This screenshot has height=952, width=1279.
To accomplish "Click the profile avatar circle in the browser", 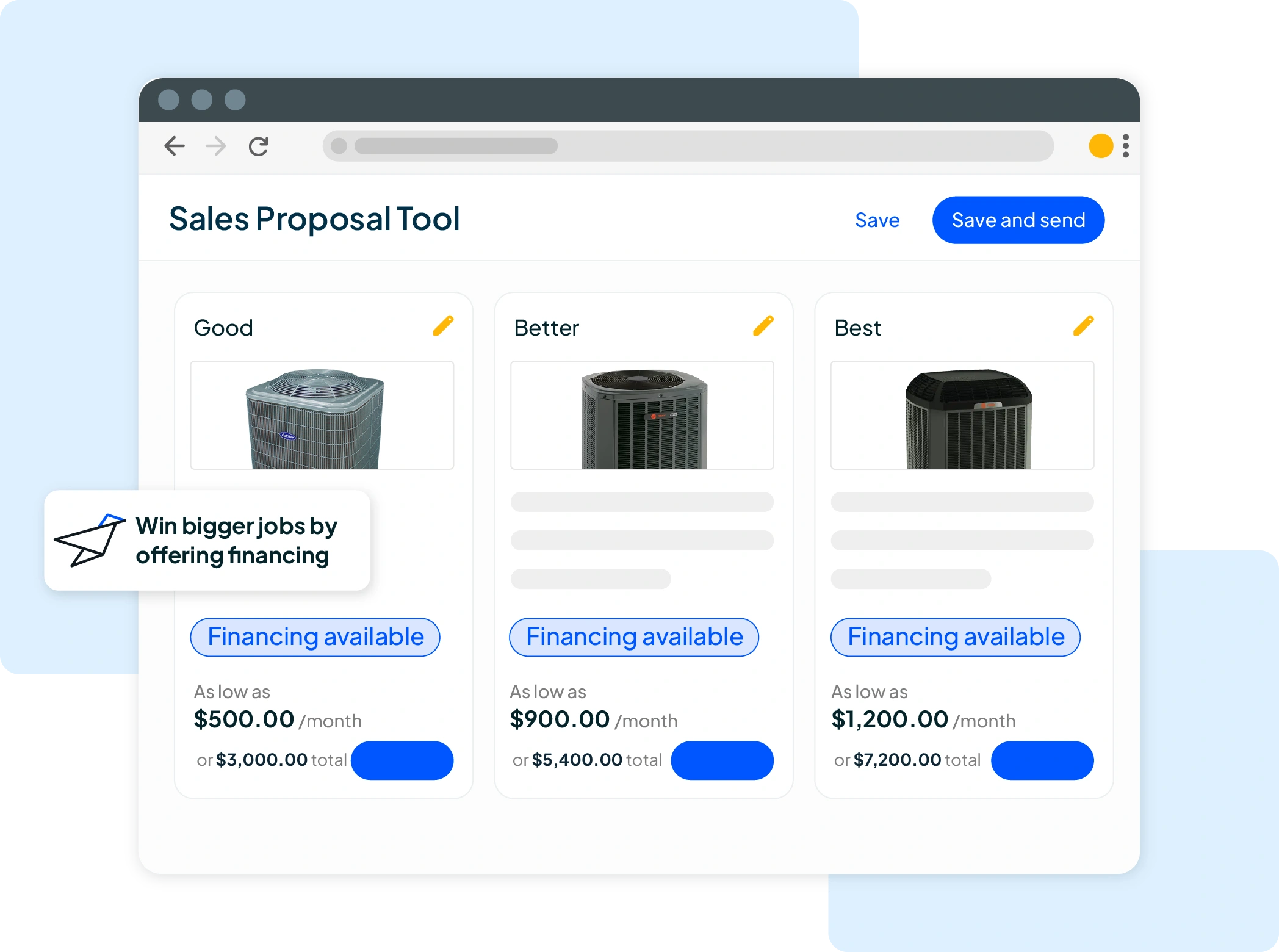I will coord(1101,146).
